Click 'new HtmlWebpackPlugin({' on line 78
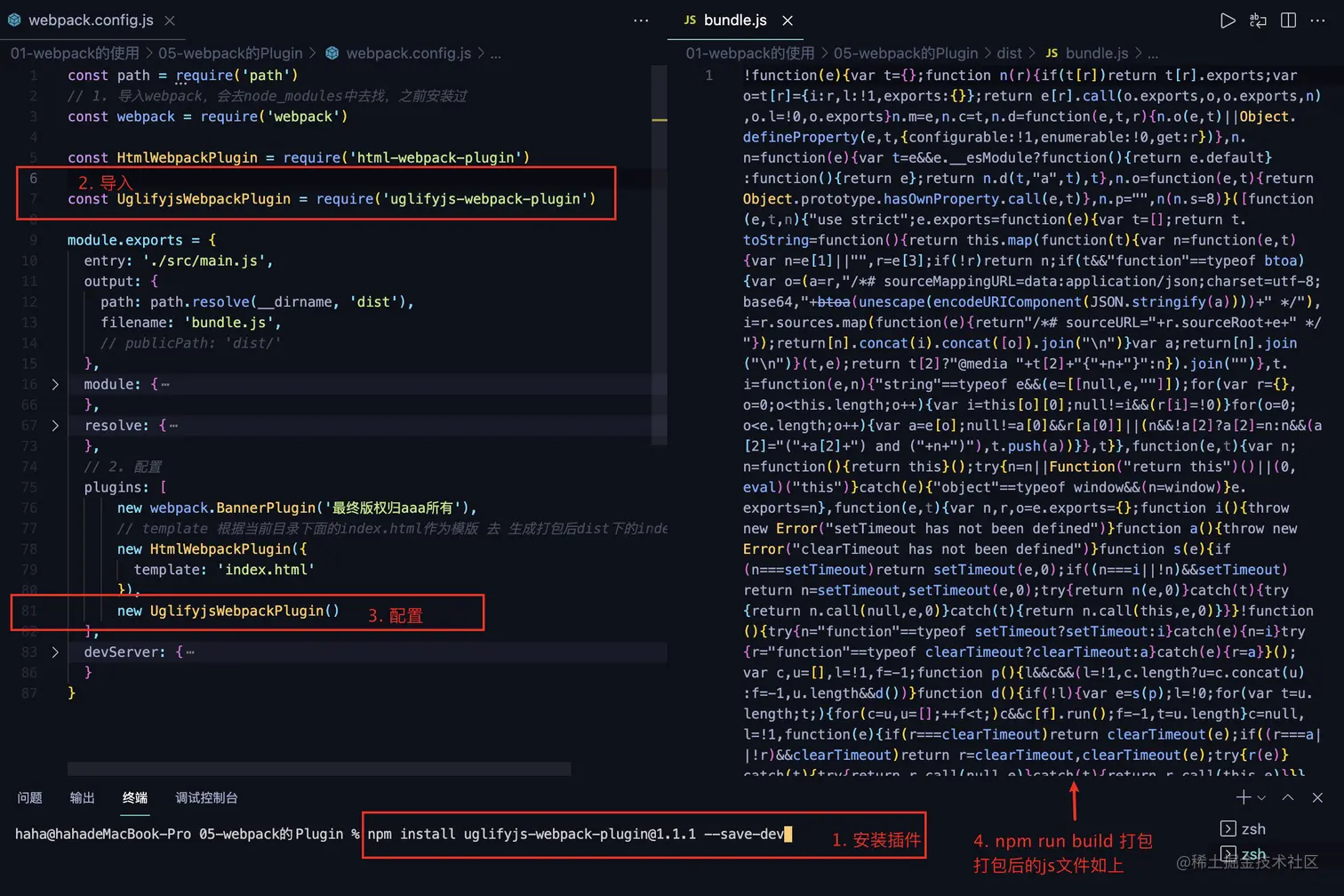 (212, 549)
